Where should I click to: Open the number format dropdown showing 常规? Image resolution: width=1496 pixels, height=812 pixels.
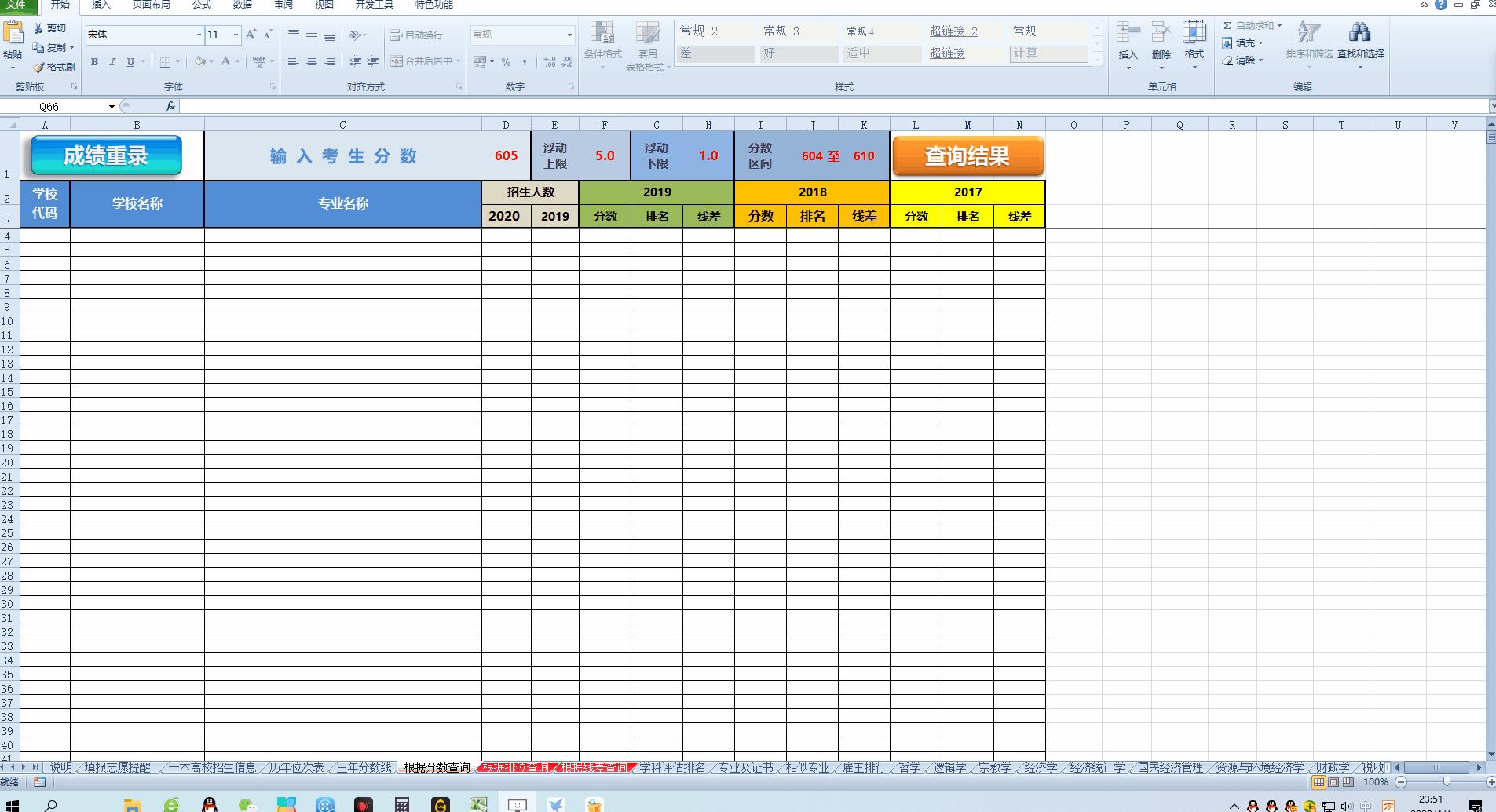(x=570, y=35)
